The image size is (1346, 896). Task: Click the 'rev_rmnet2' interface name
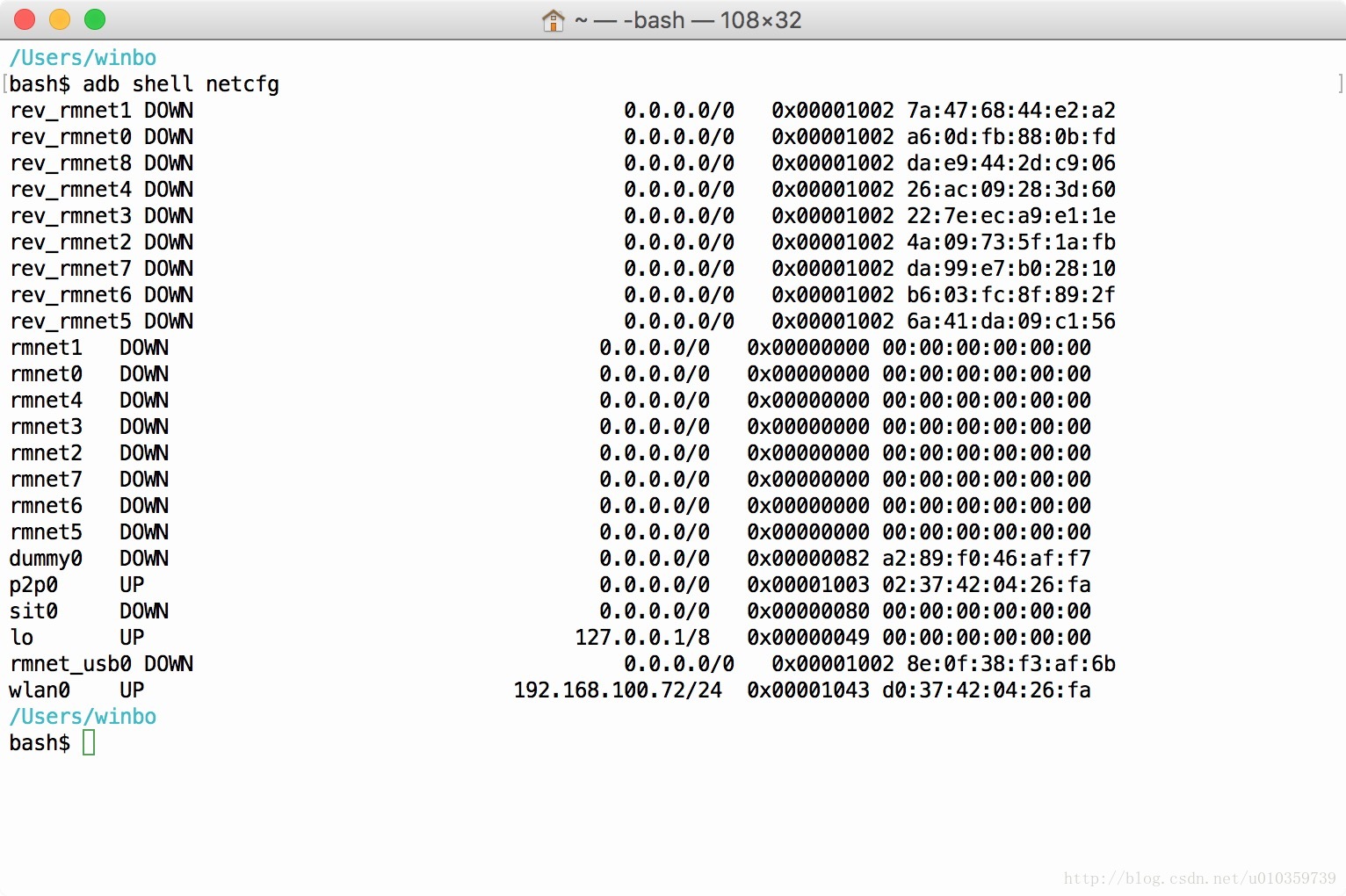coord(70,242)
